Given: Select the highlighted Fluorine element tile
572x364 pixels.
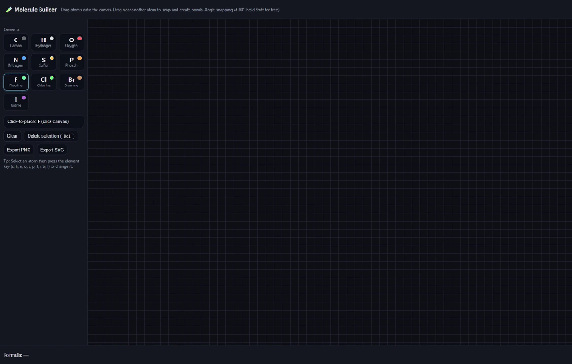Looking at the screenshot, I should point(16,82).
